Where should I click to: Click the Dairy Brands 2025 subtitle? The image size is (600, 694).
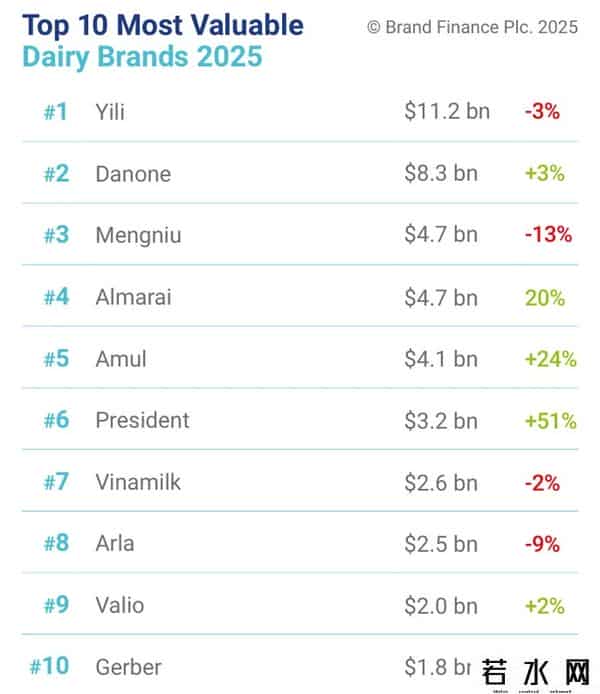click(x=141, y=56)
